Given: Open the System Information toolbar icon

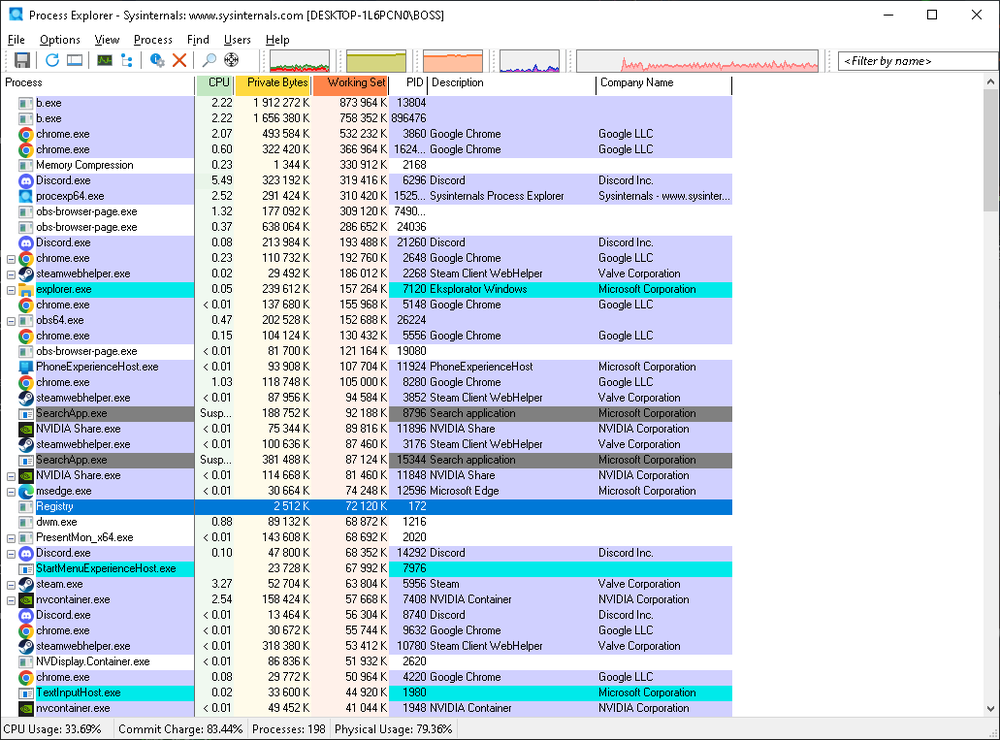Looking at the screenshot, I should 105,61.
